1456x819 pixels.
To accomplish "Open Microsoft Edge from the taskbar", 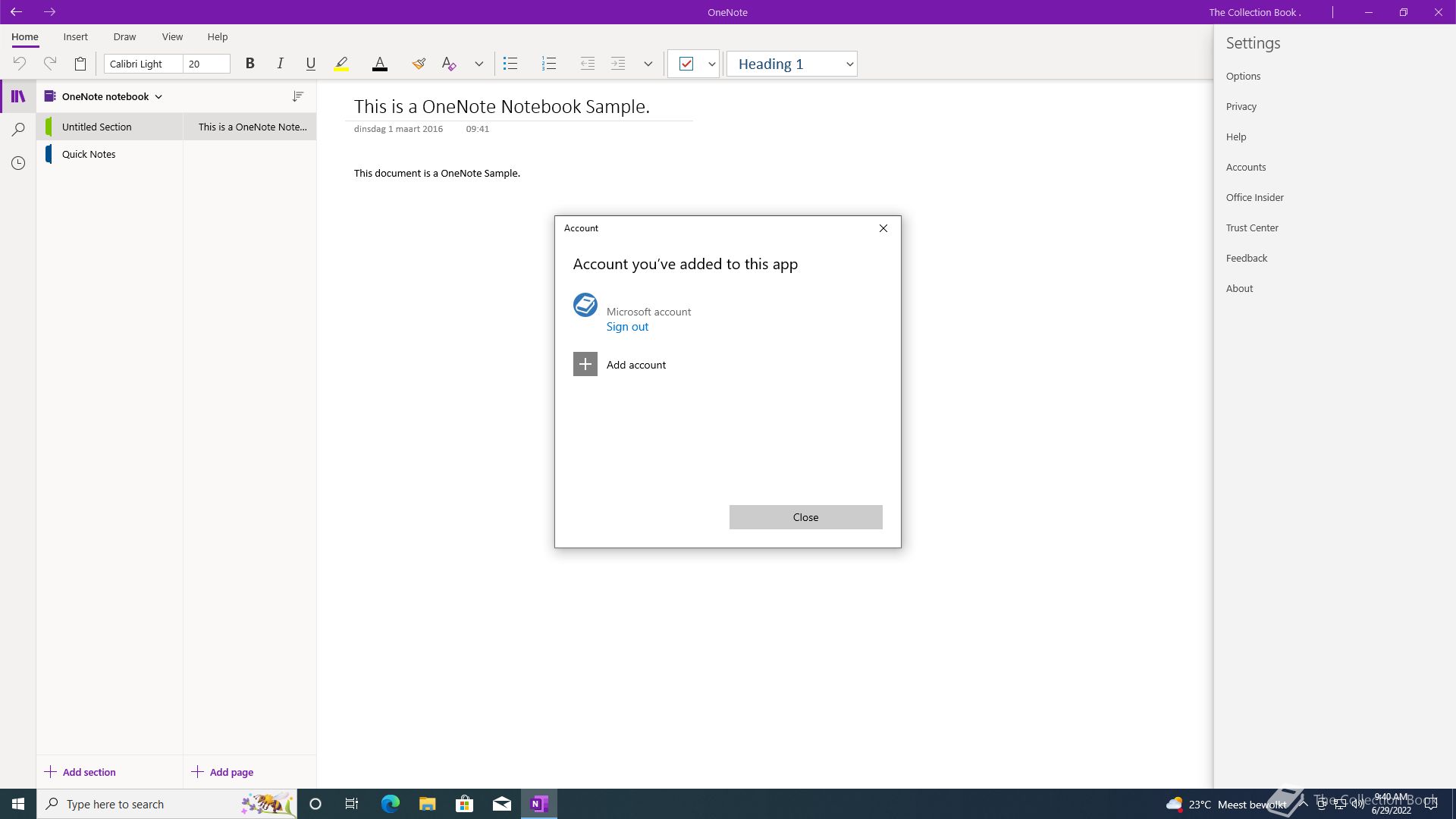I will [391, 804].
